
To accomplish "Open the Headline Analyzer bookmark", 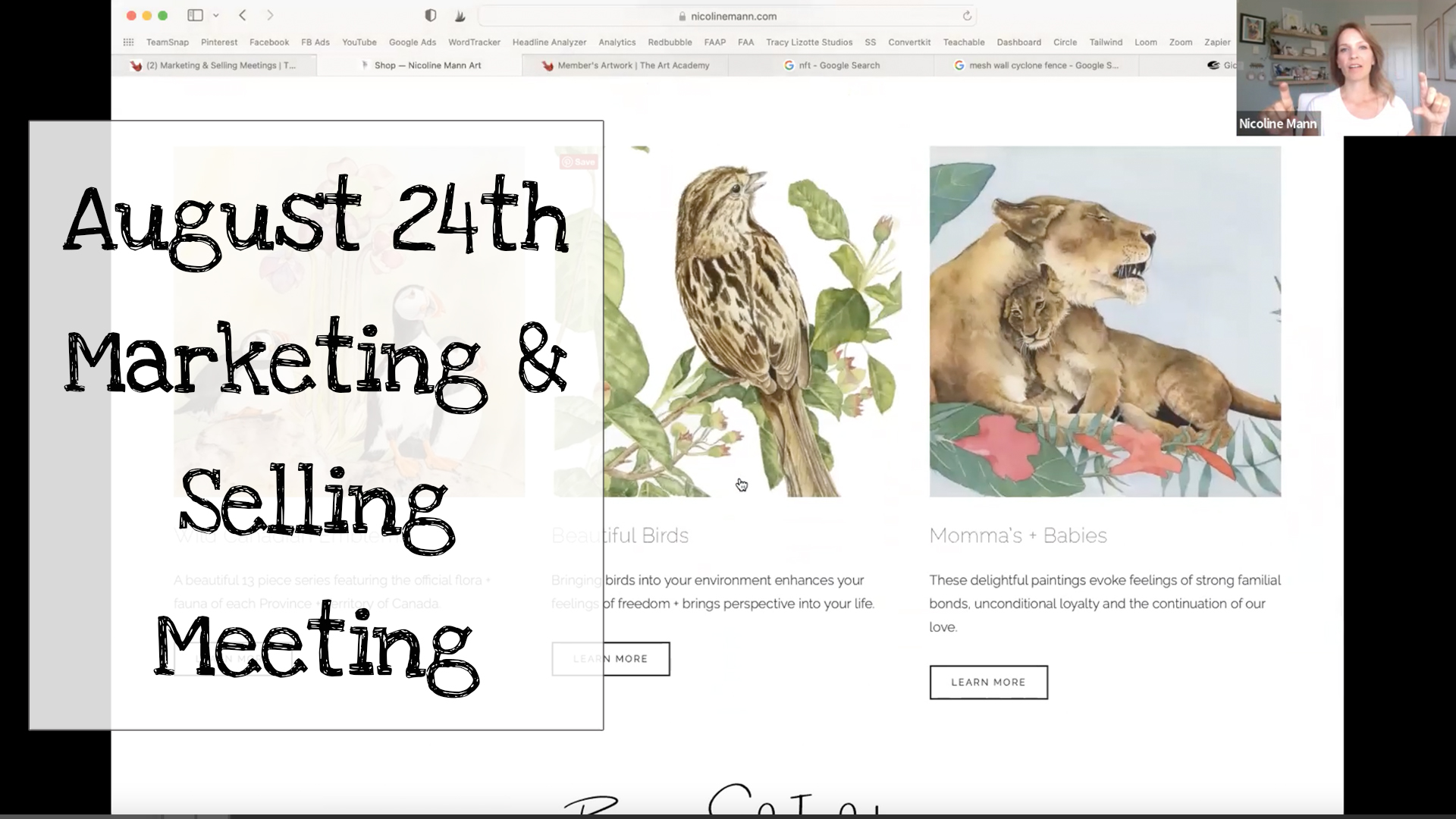I will [x=549, y=42].
